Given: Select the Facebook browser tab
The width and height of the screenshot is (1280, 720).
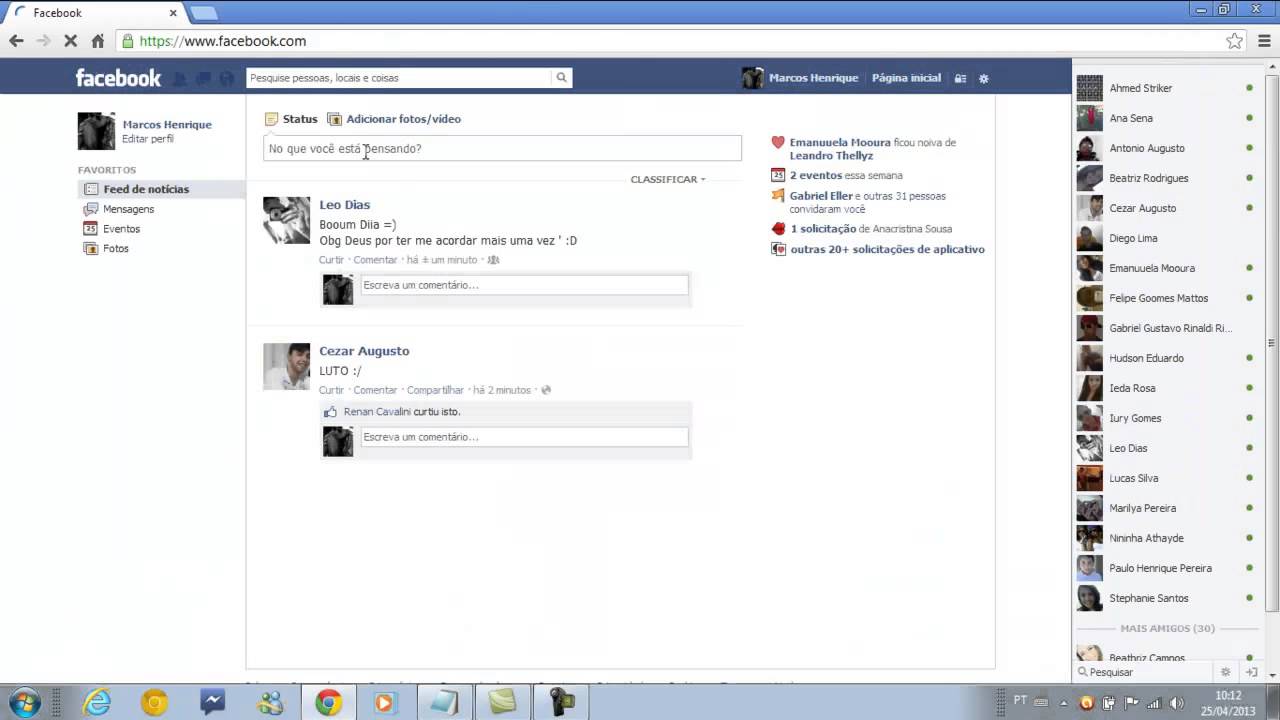Looking at the screenshot, I should coord(95,13).
